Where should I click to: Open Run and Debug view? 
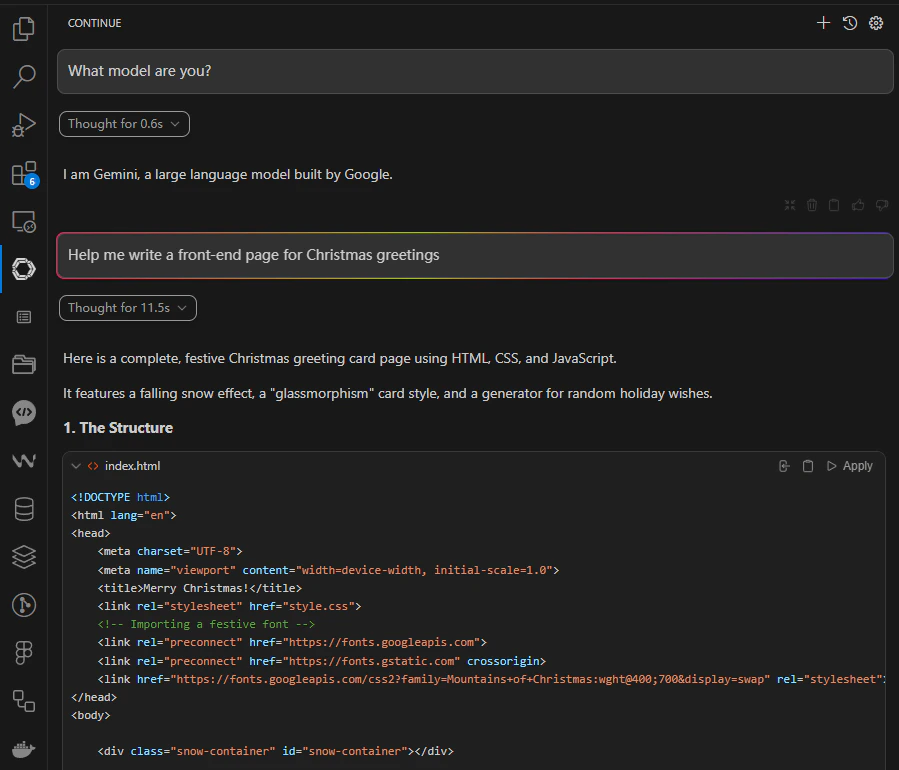[24, 124]
